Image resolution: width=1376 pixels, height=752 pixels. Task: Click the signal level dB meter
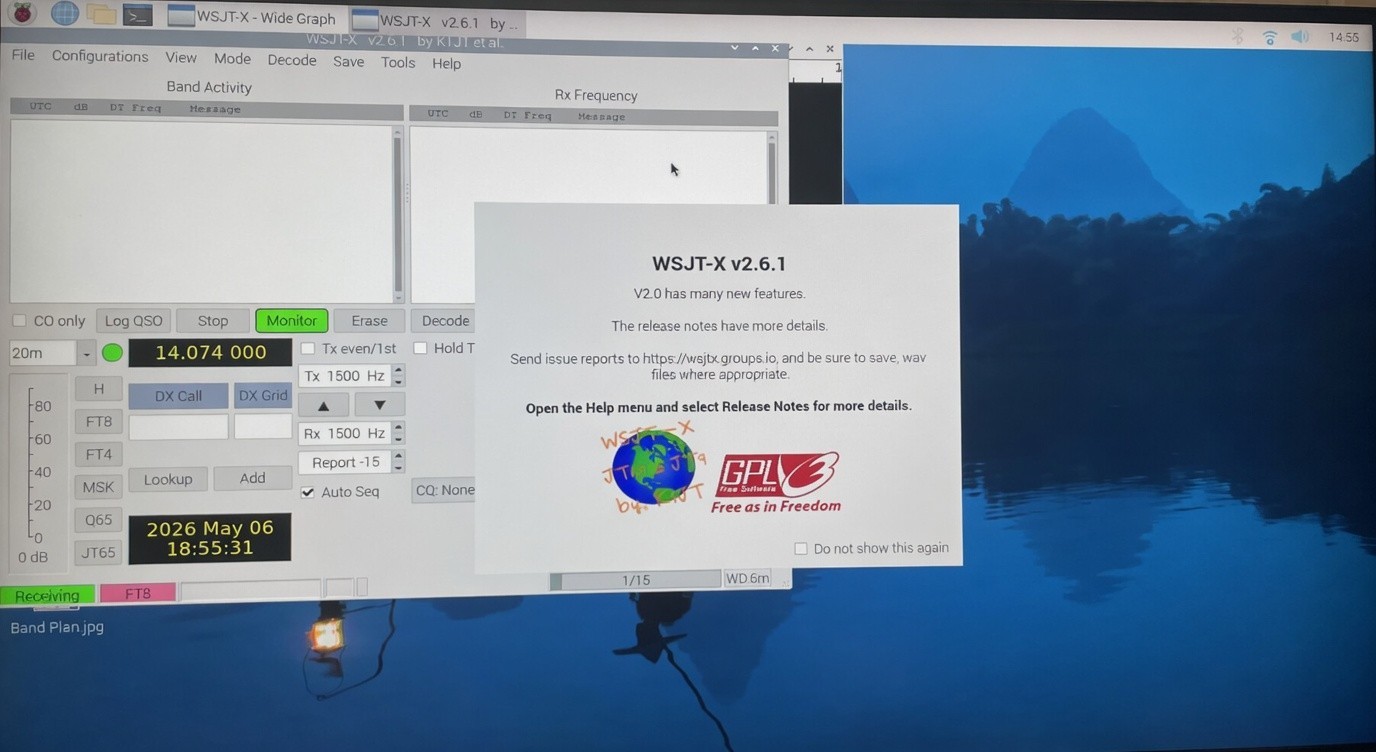tap(38, 473)
